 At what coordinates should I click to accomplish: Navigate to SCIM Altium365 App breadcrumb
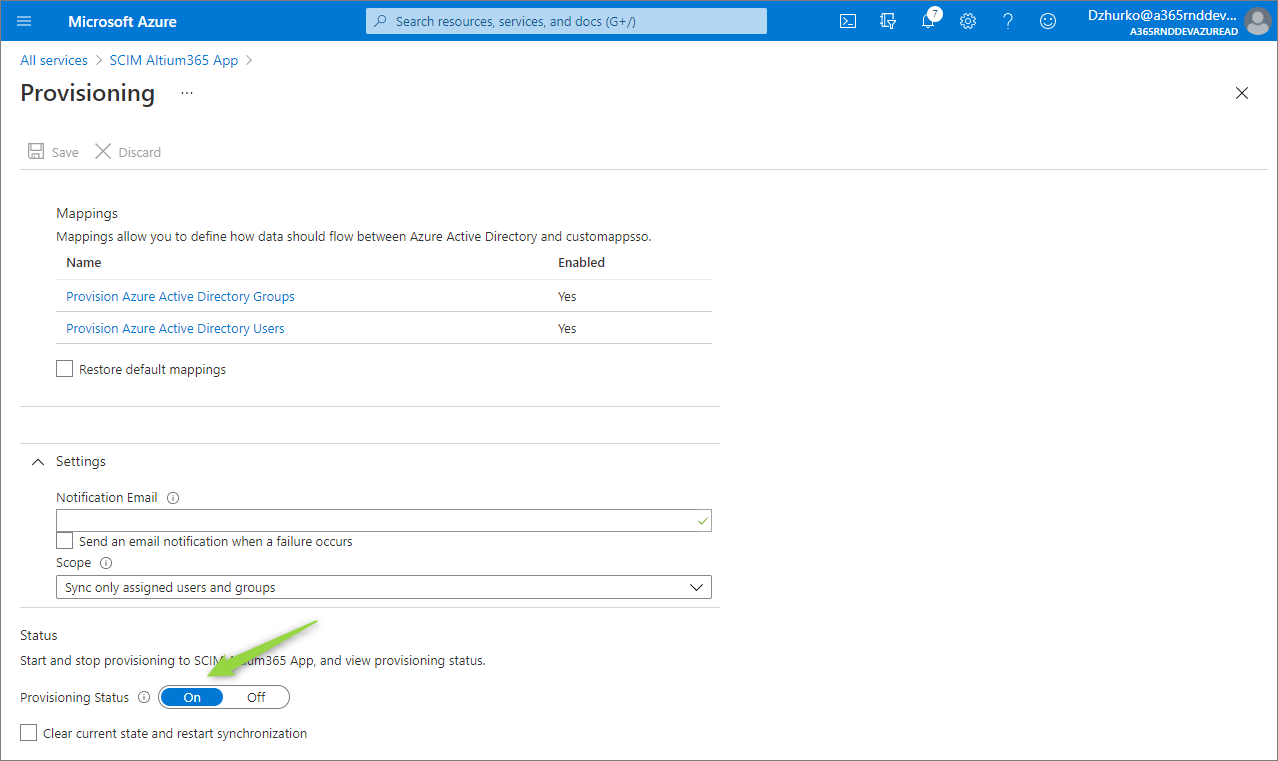174,60
